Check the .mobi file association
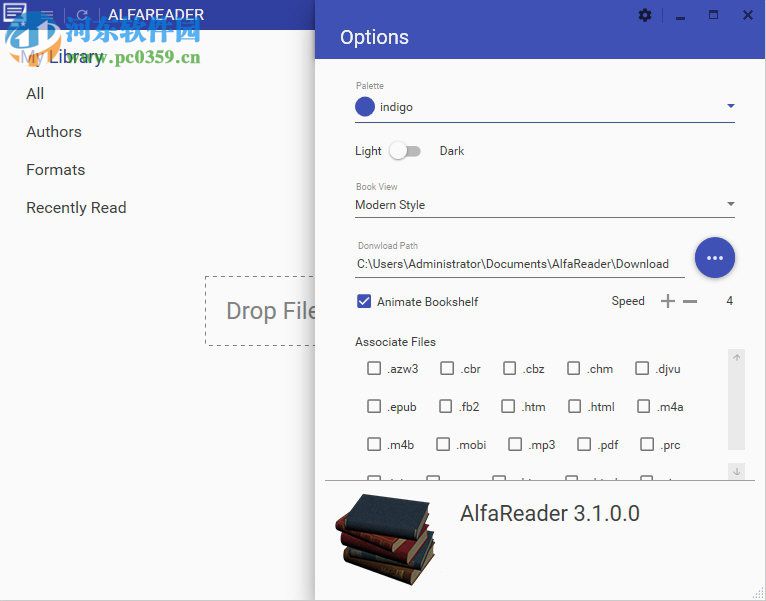 coord(443,444)
